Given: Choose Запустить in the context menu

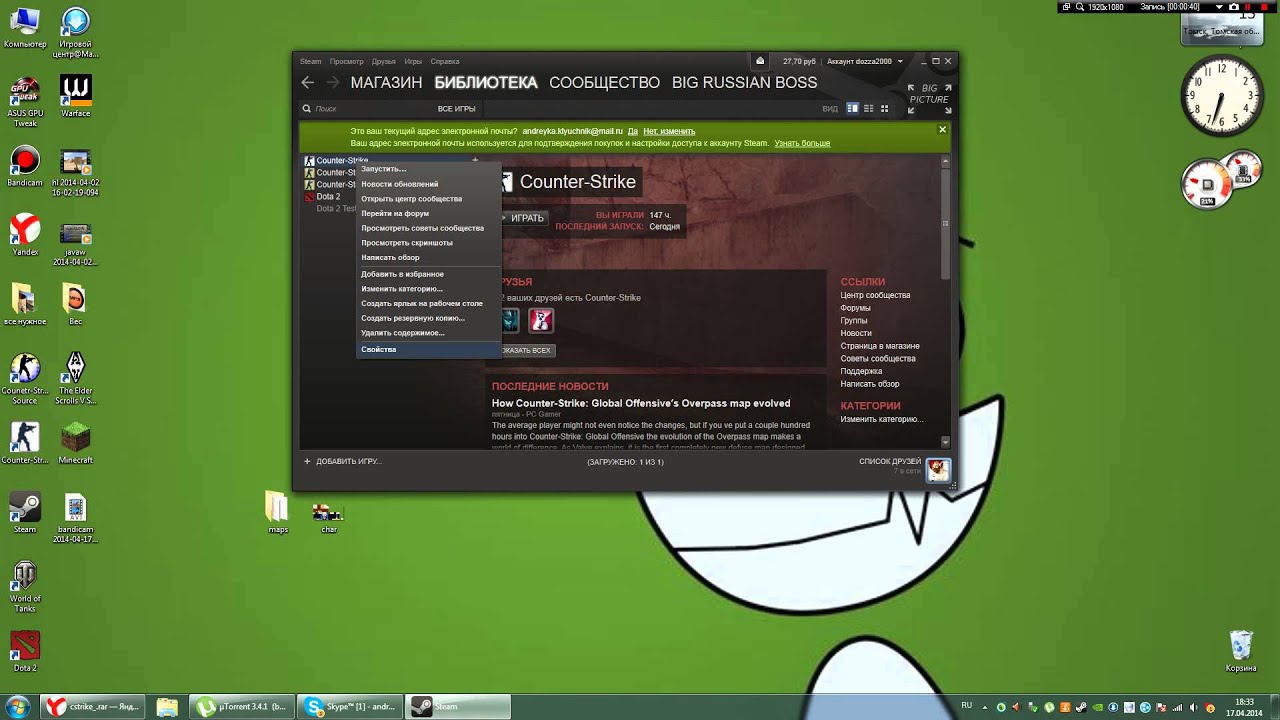Looking at the screenshot, I should pos(428,169).
